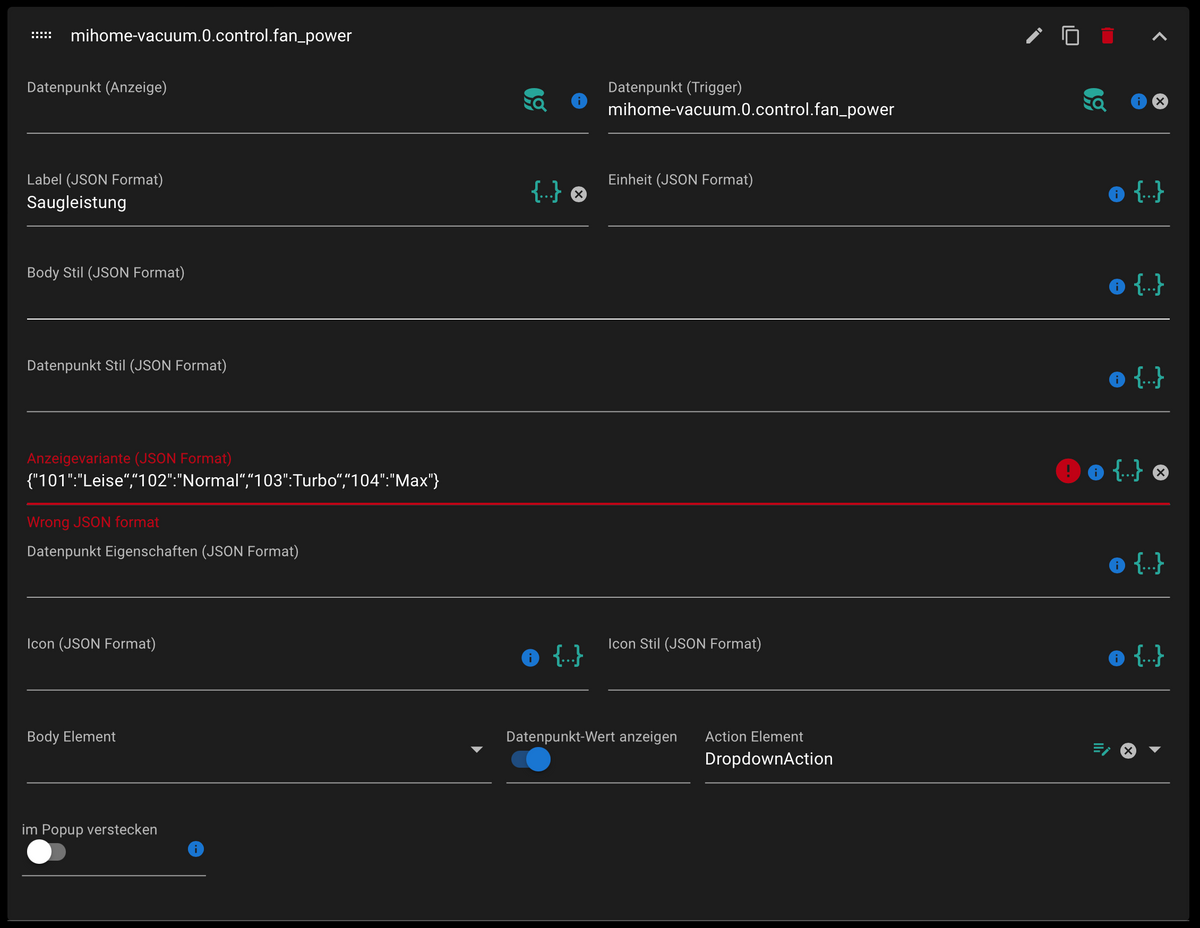The width and height of the screenshot is (1200, 928).
Task: Clear the Saugleistung label value
Action: (579, 194)
